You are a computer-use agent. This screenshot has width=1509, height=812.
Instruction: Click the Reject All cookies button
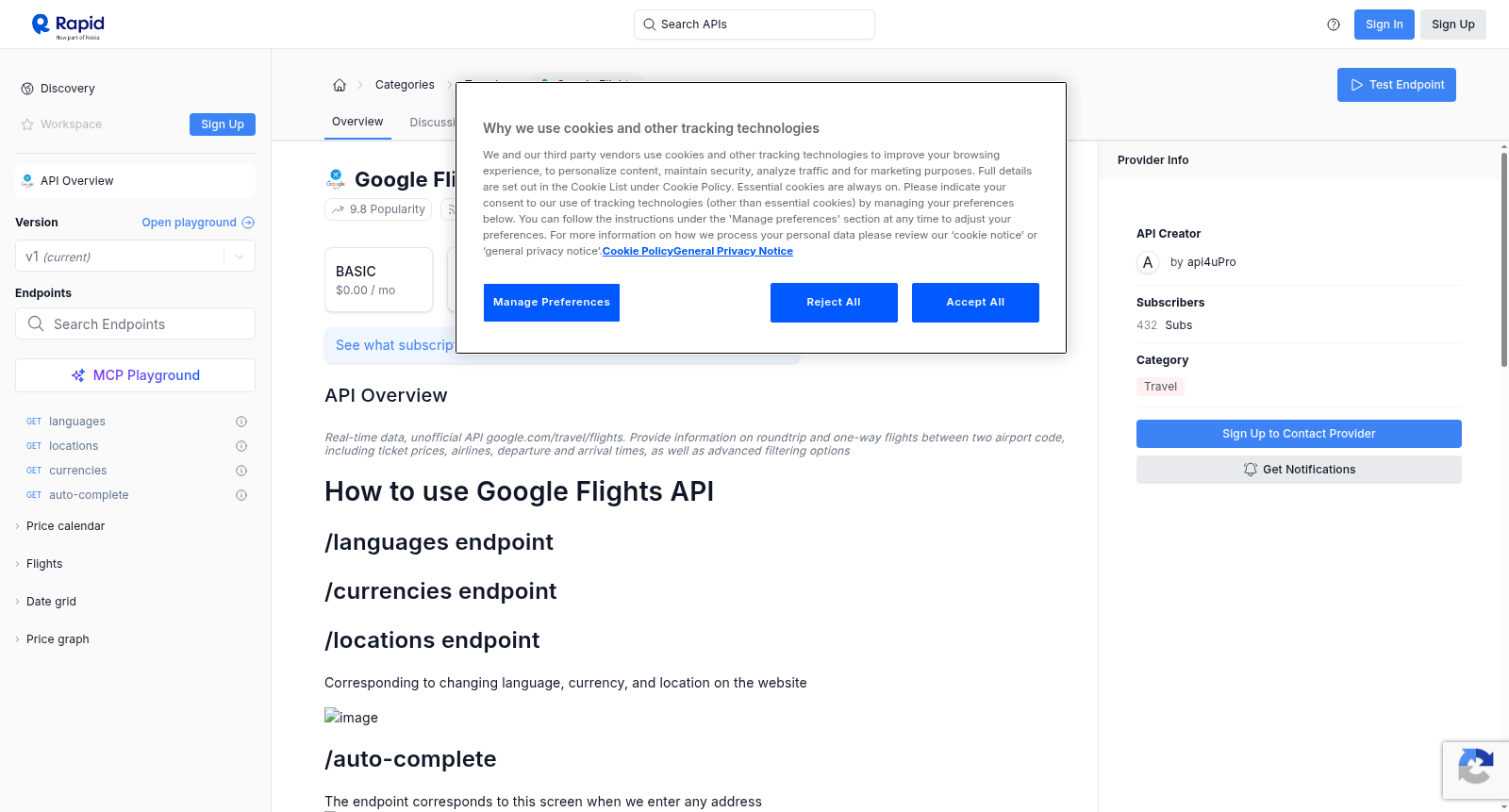834,303
